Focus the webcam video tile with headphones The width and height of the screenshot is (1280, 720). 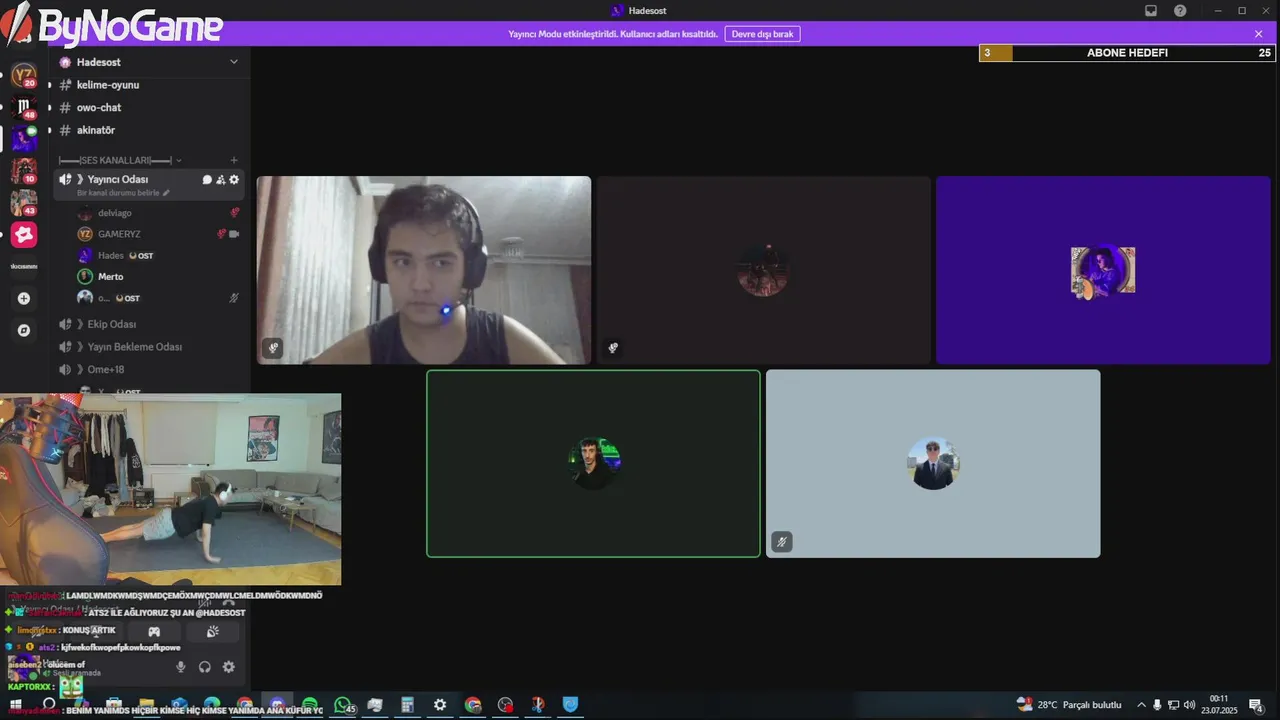click(424, 270)
